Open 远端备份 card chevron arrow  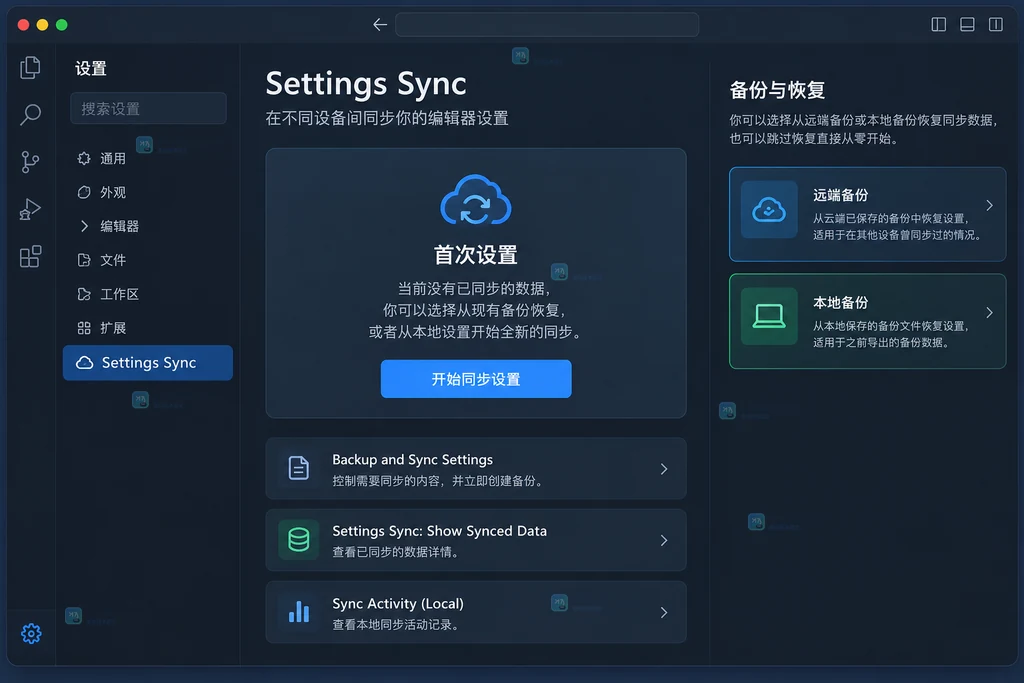[x=989, y=205]
